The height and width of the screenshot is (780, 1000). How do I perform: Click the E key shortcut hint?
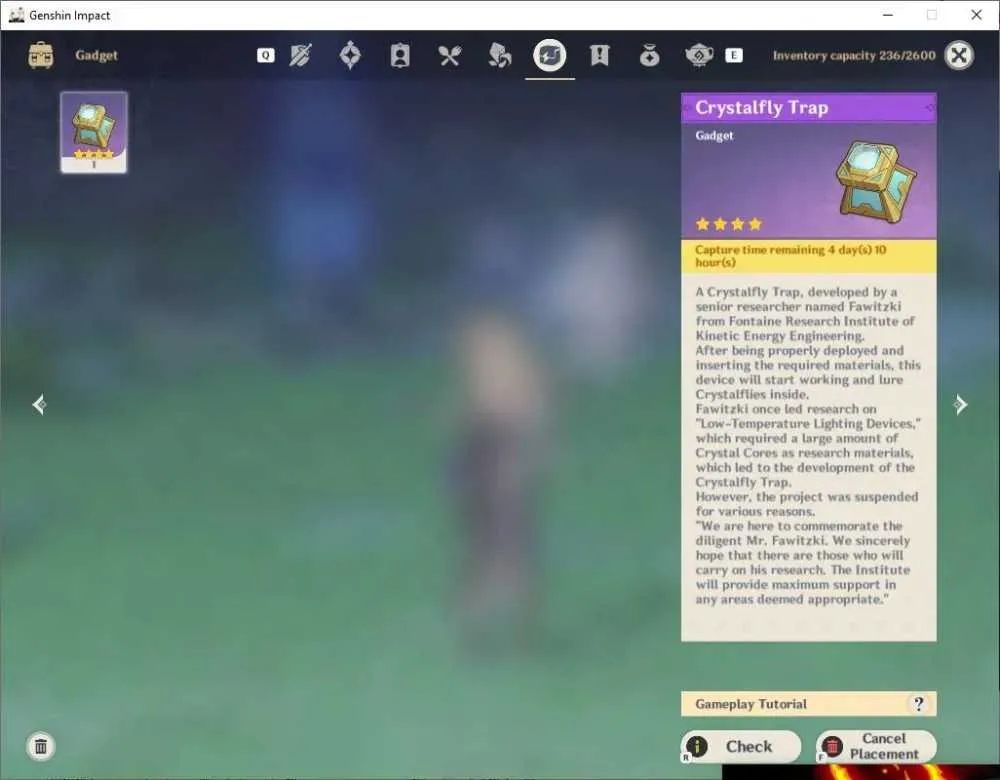[733, 55]
